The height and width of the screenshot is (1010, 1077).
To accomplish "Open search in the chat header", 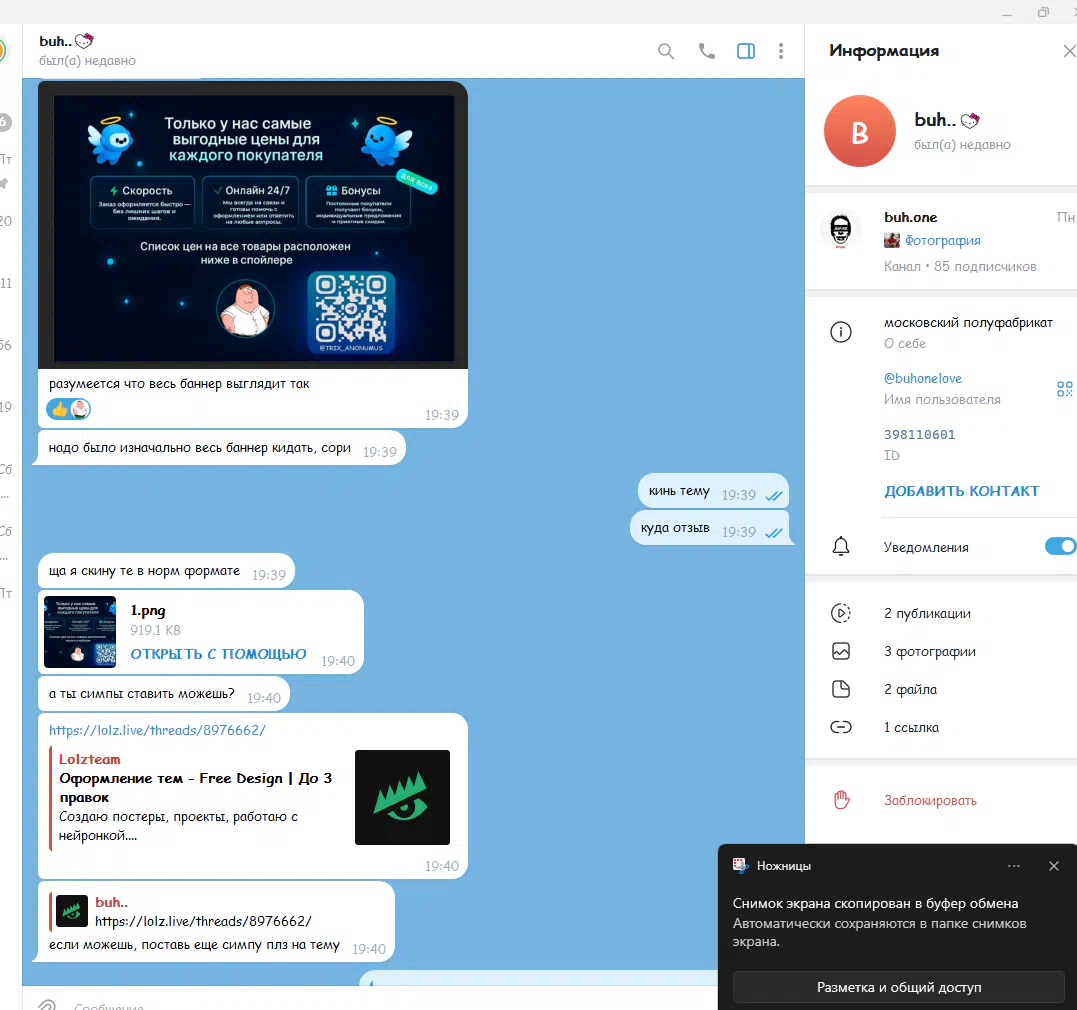I will (666, 51).
